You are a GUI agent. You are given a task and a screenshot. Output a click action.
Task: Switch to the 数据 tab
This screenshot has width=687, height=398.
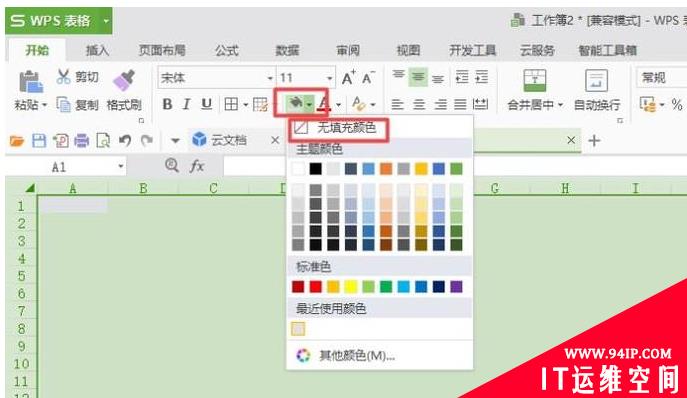pos(287,50)
